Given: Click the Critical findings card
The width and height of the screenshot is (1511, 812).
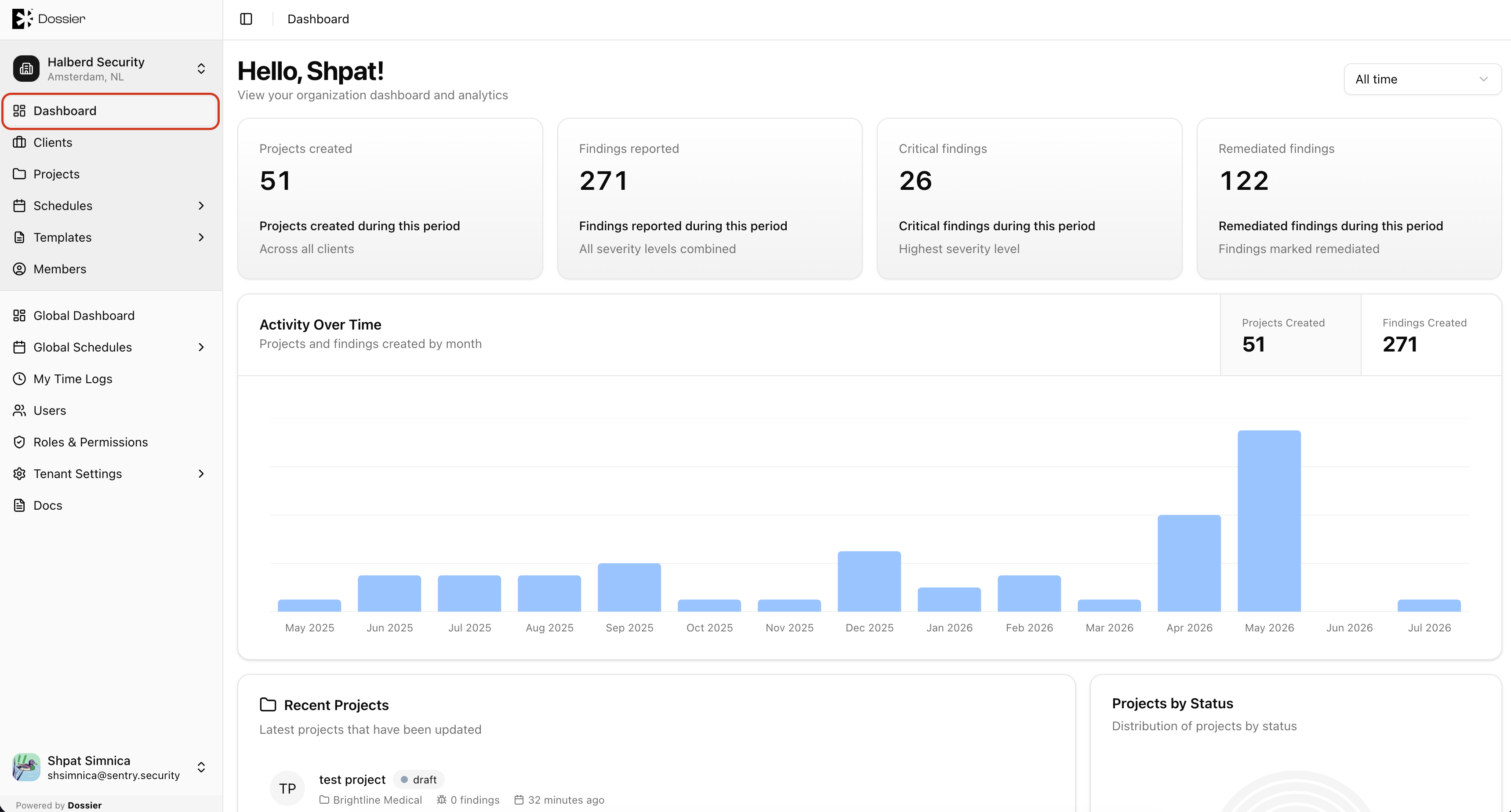Looking at the screenshot, I should click(1029, 199).
